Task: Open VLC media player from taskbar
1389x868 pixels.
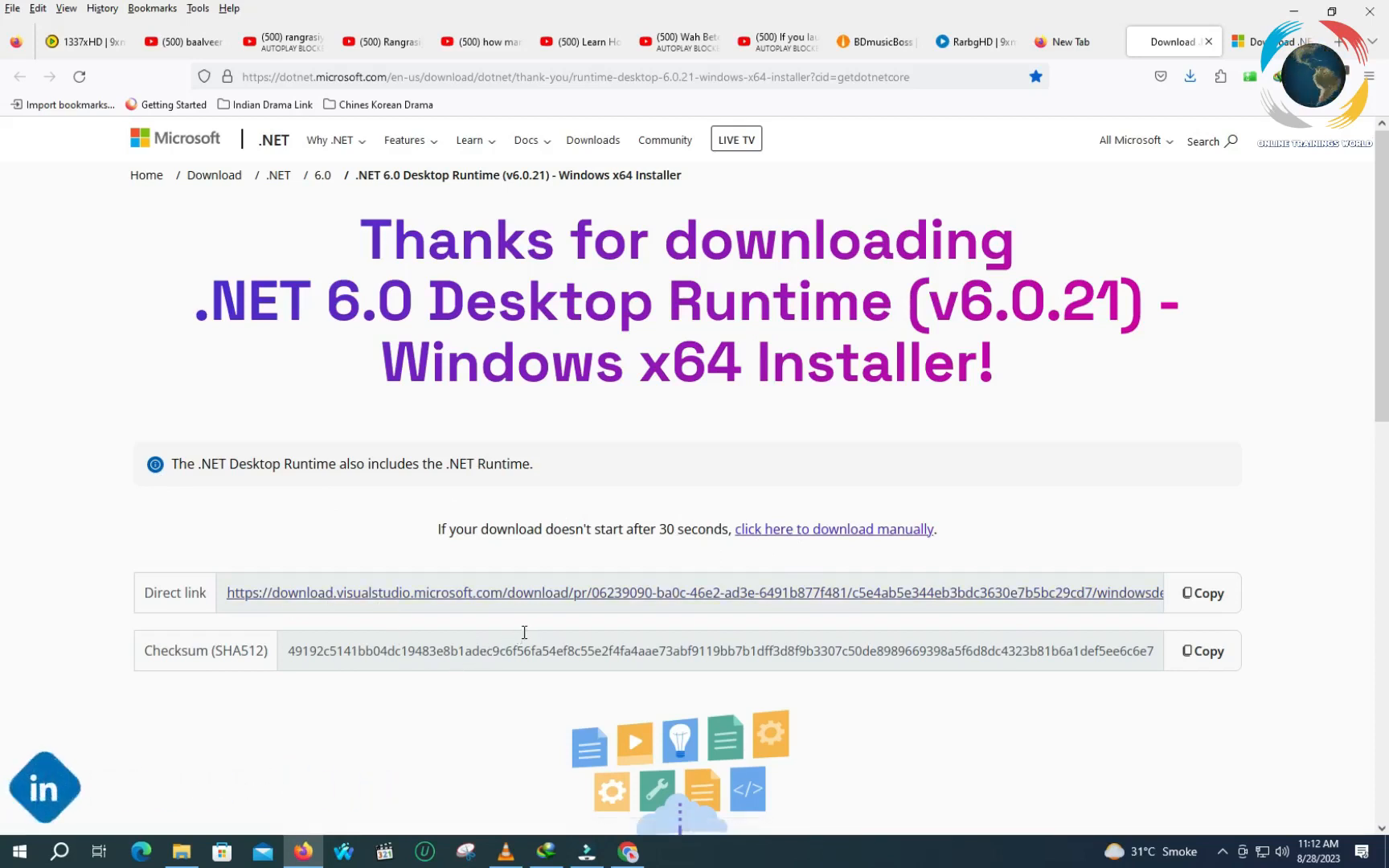Action: pos(506,851)
